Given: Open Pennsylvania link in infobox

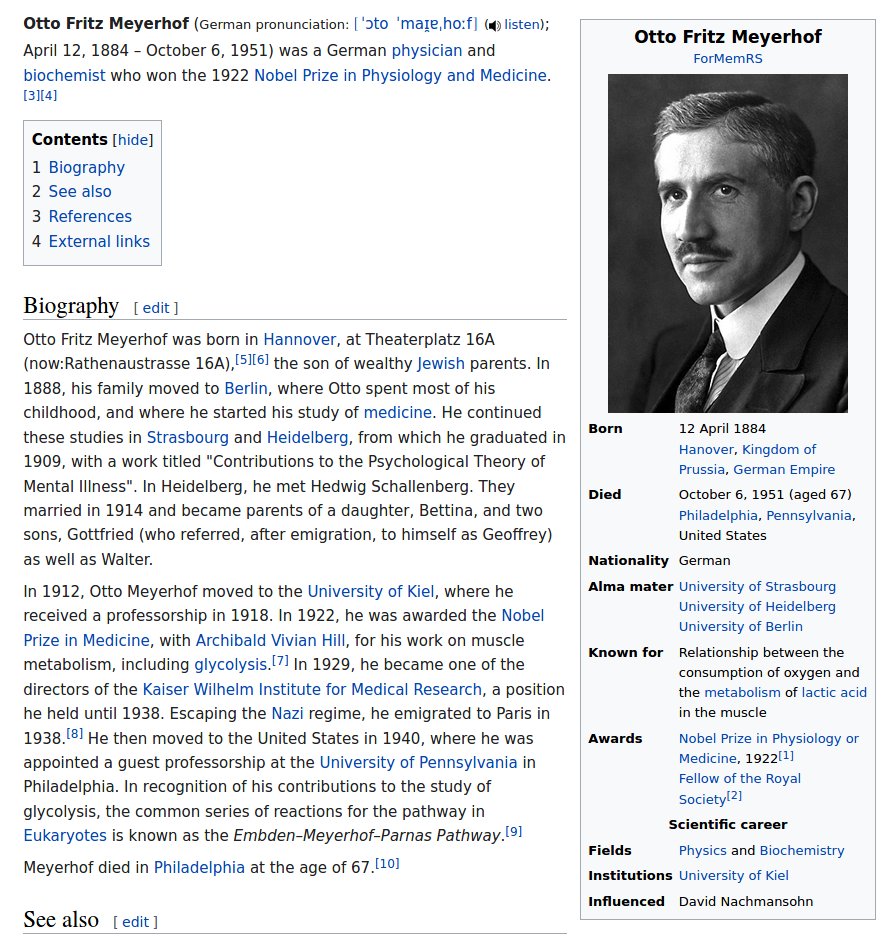Looking at the screenshot, I should (x=809, y=515).
